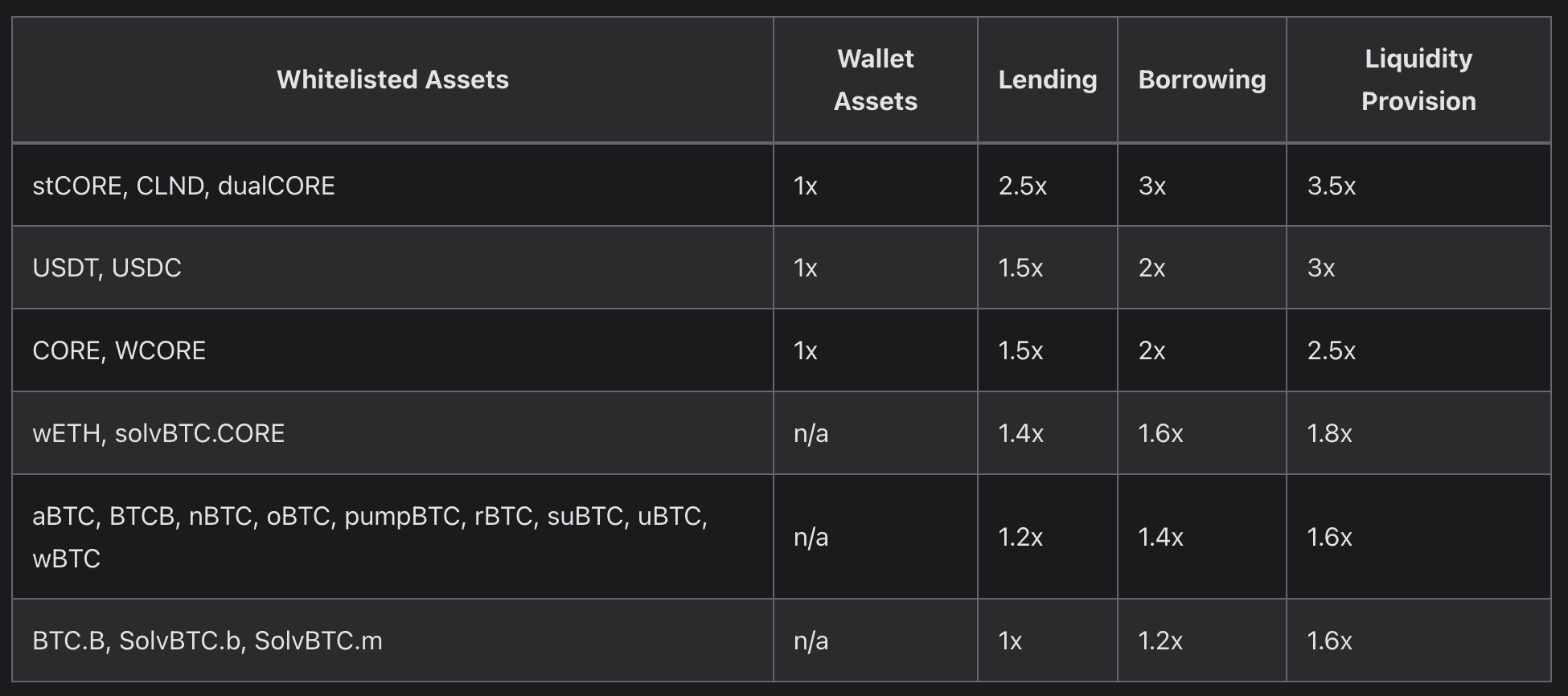
Task: Click the Borrowing column header
Action: coord(1201,80)
